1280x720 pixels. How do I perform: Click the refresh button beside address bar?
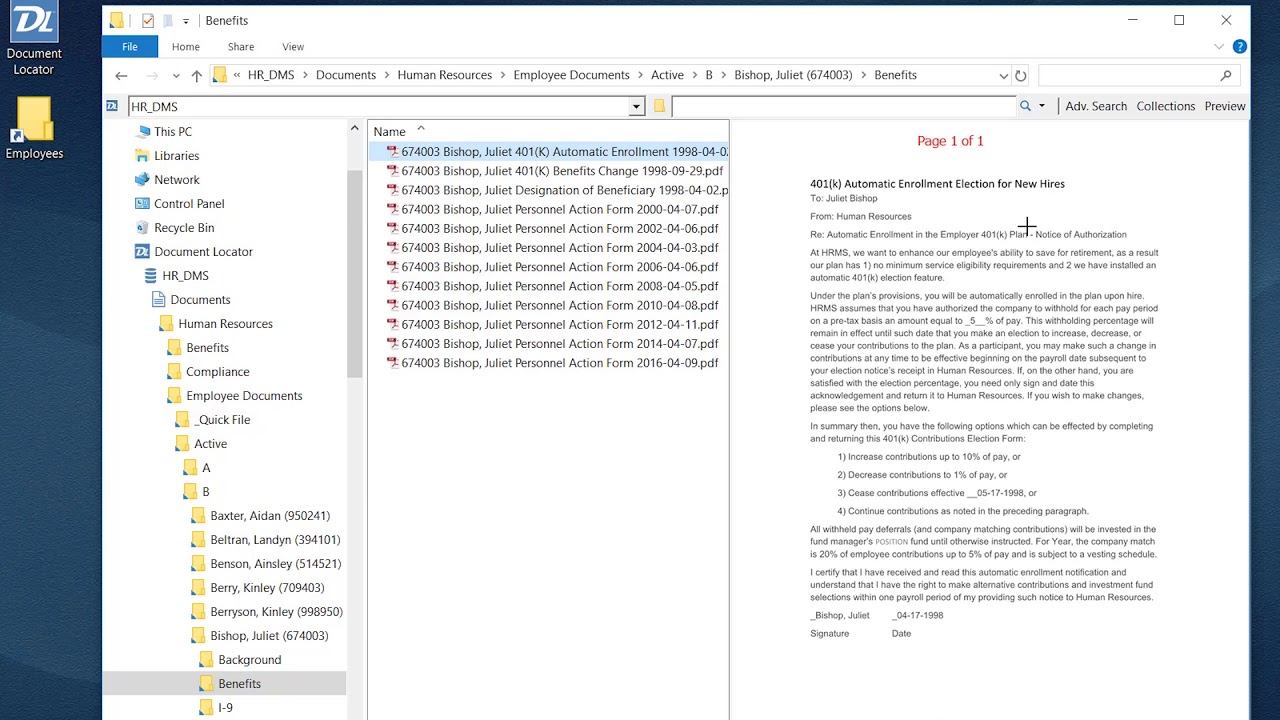[1020, 75]
